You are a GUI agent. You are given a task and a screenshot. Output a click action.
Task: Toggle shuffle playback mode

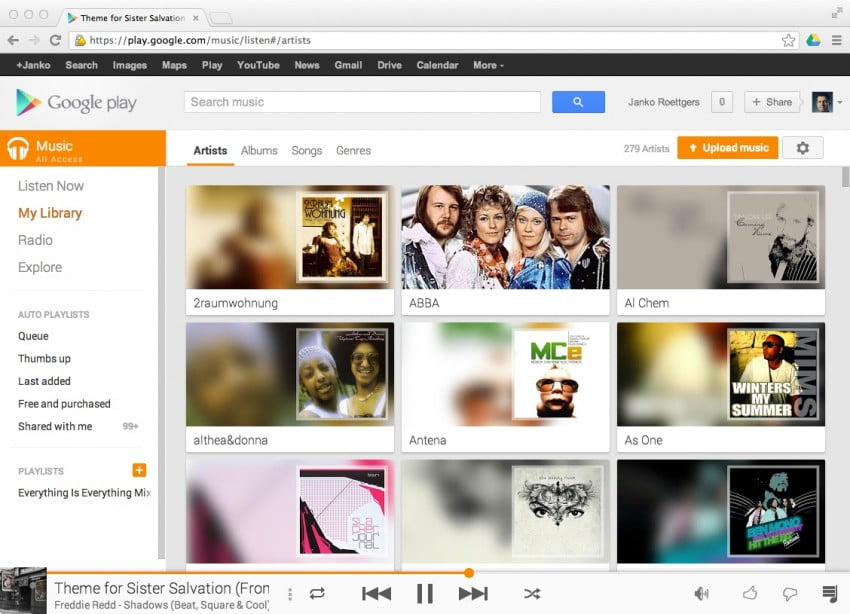tap(532, 594)
